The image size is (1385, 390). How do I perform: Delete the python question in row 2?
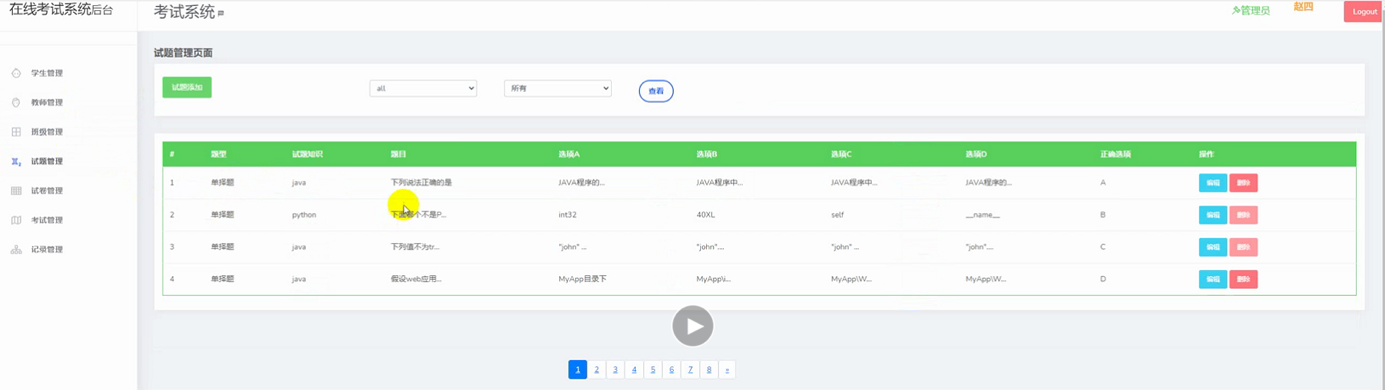[x=1243, y=215]
